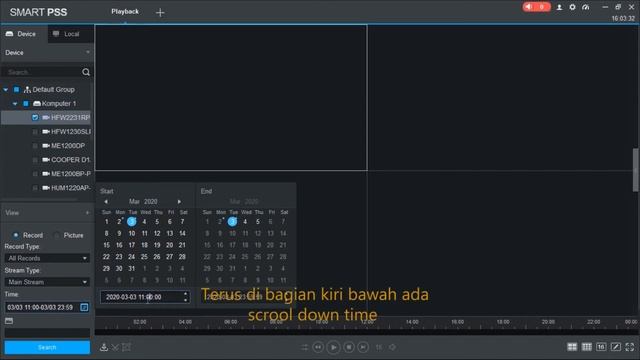Toggle the Default Group checkbox
The height and width of the screenshot is (360, 640).
(16, 89)
